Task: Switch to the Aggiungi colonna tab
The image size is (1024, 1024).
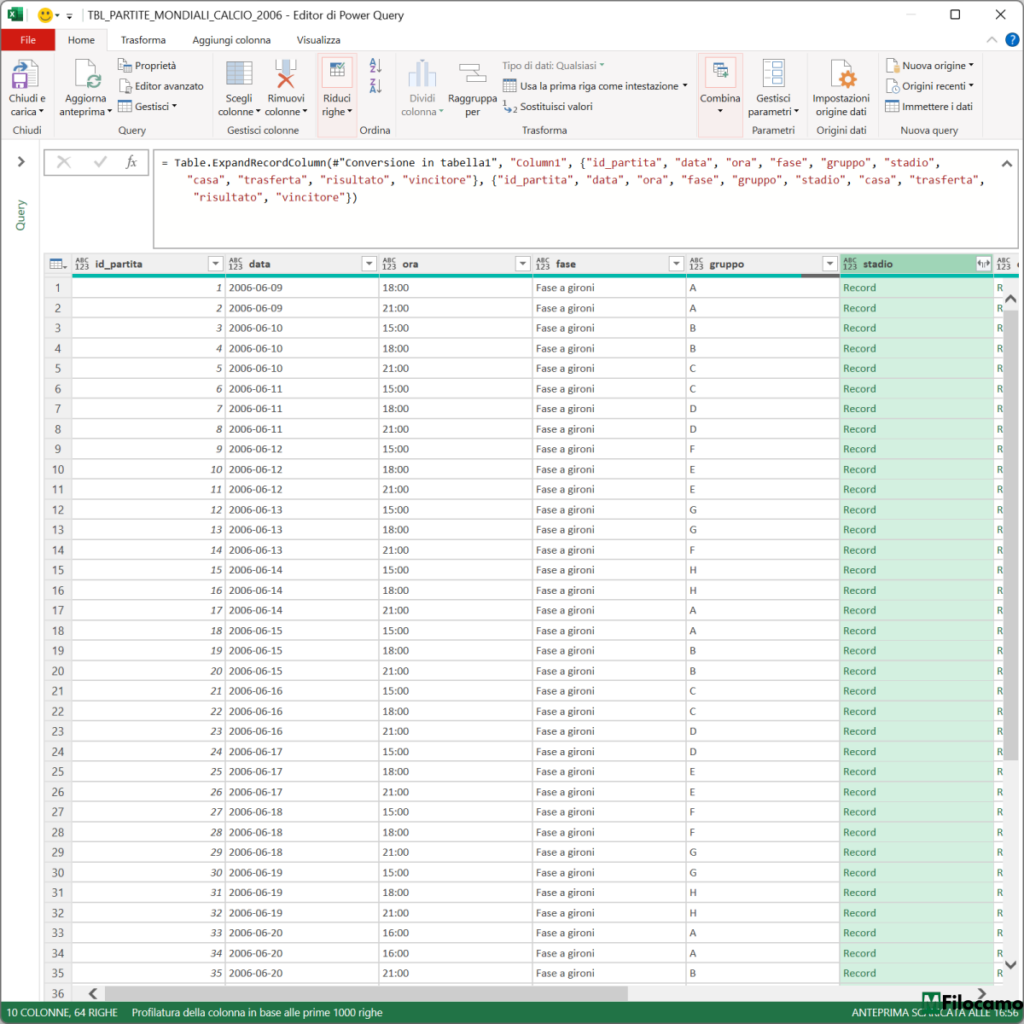Action: pyautogui.click(x=231, y=40)
